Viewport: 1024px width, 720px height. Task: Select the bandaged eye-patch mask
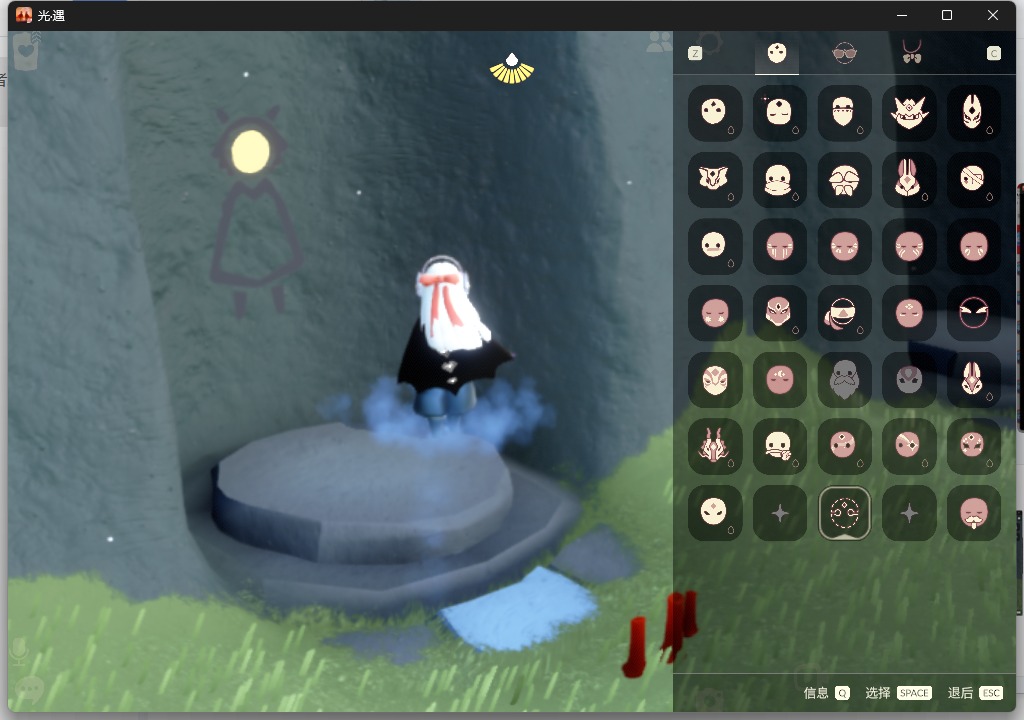[974, 180]
